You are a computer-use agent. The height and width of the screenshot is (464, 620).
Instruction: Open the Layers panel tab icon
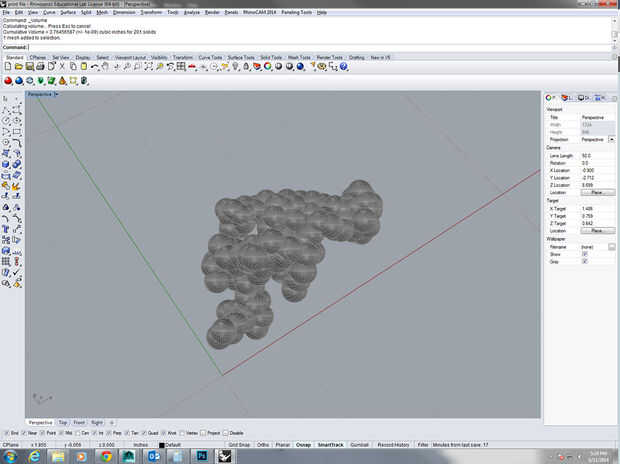[567, 98]
